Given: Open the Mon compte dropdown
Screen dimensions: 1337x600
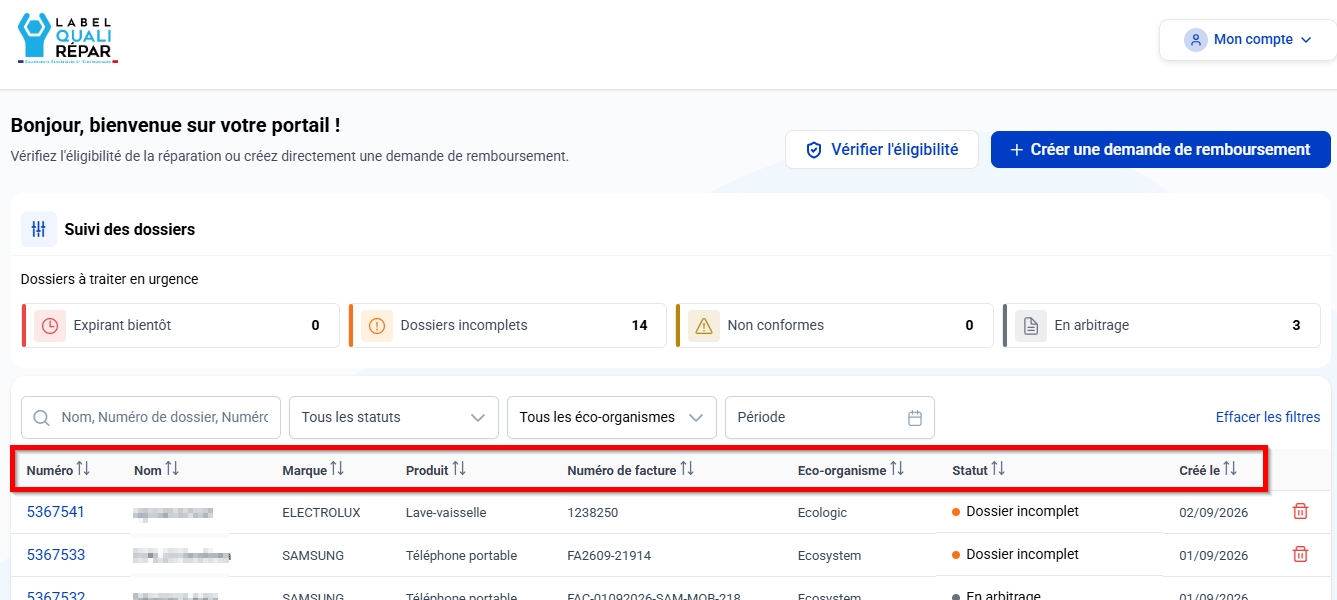Looking at the screenshot, I should click(1247, 40).
